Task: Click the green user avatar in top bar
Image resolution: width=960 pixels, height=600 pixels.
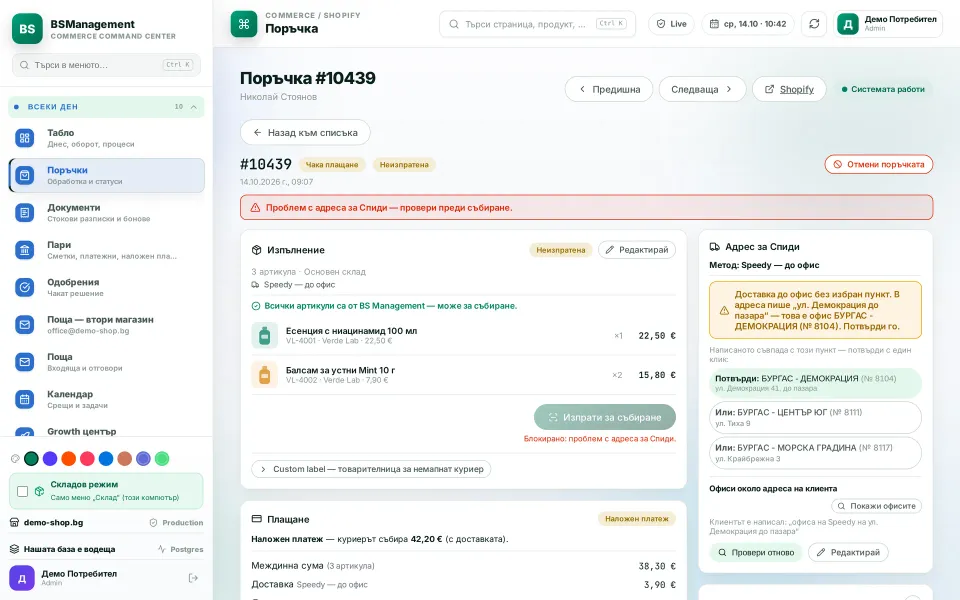Action: pos(848,24)
